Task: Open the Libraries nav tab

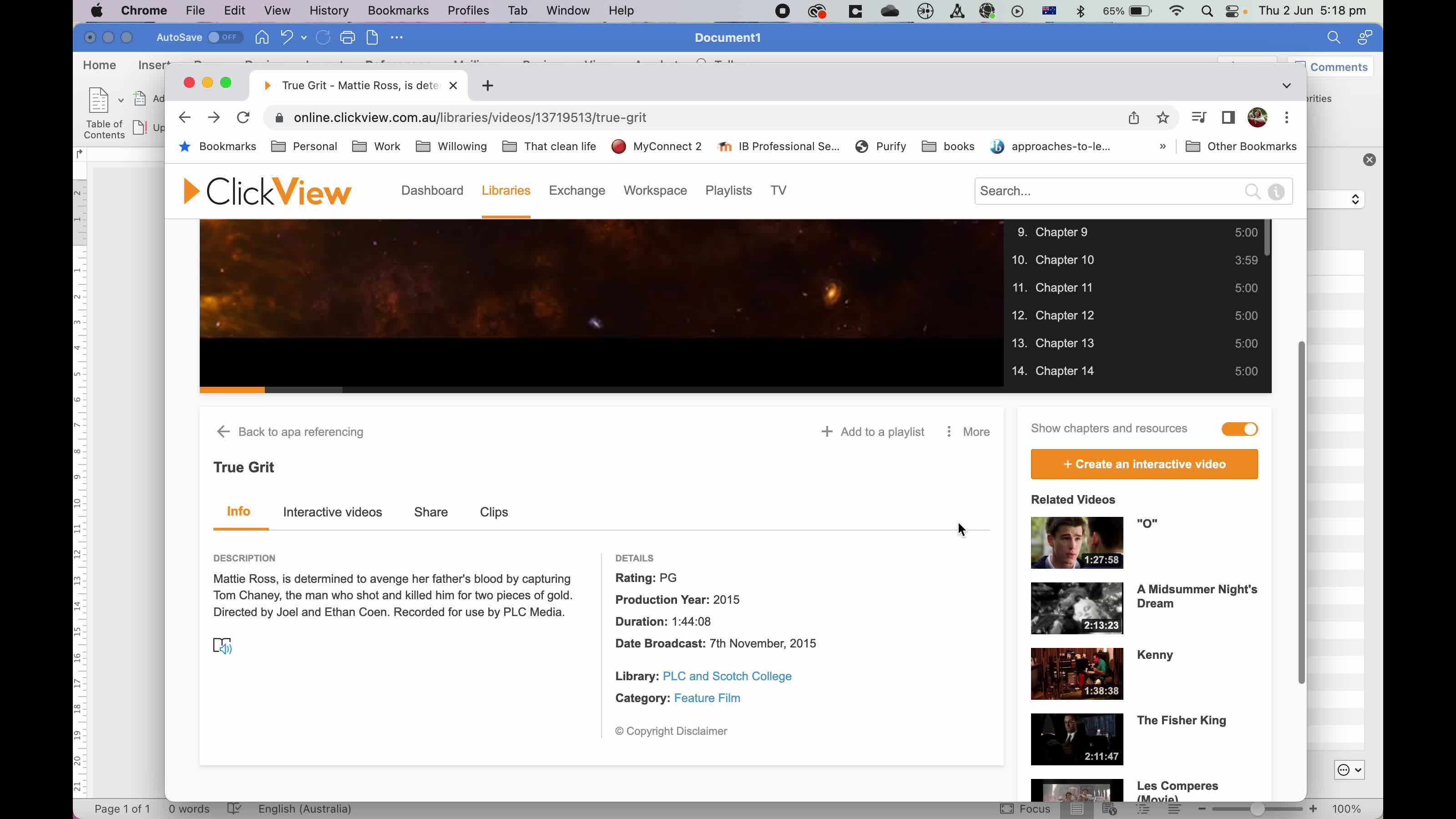Action: coord(506,191)
